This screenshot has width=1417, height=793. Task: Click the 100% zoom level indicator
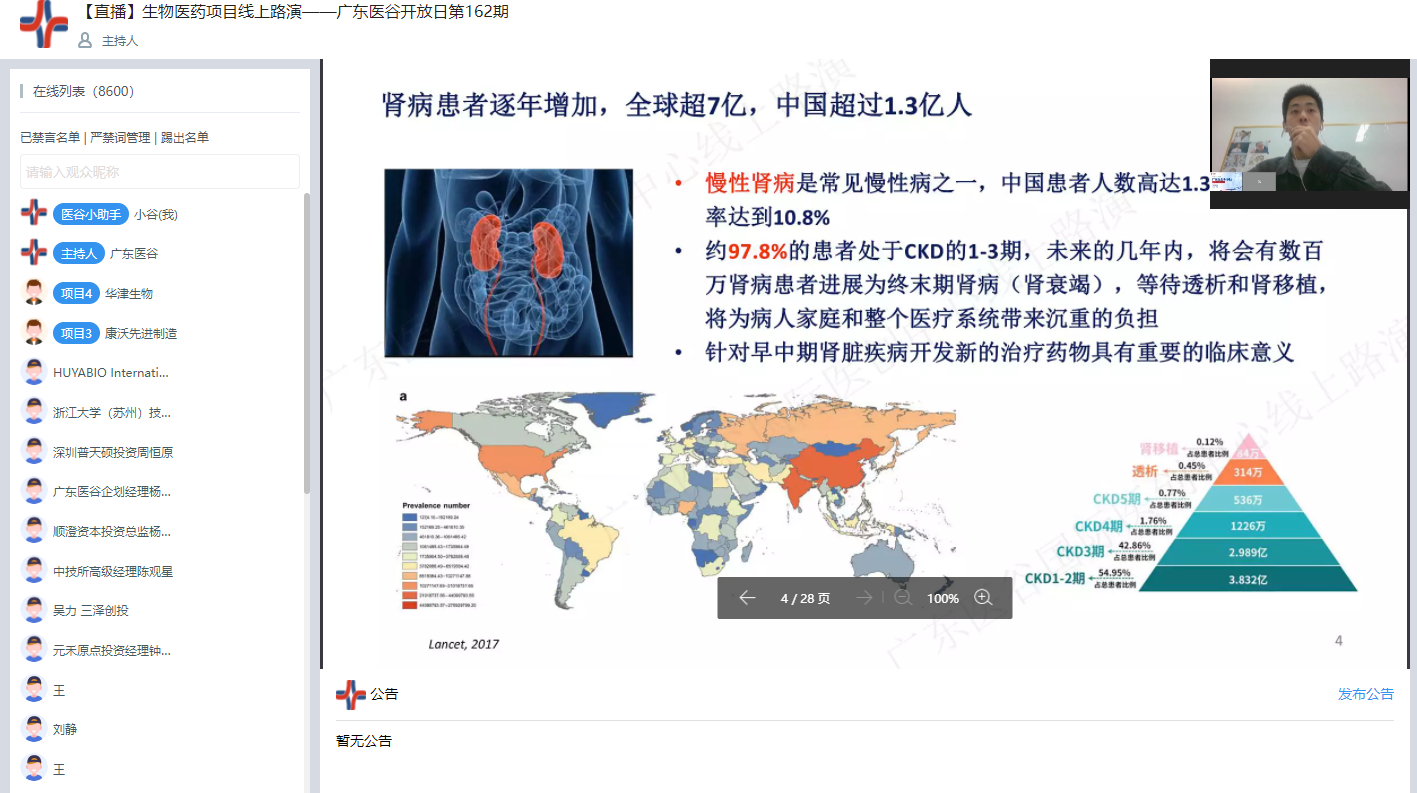pos(942,598)
